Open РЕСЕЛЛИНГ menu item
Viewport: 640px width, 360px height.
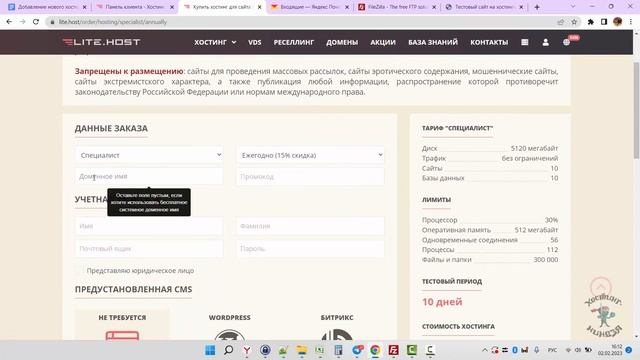tap(294, 42)
